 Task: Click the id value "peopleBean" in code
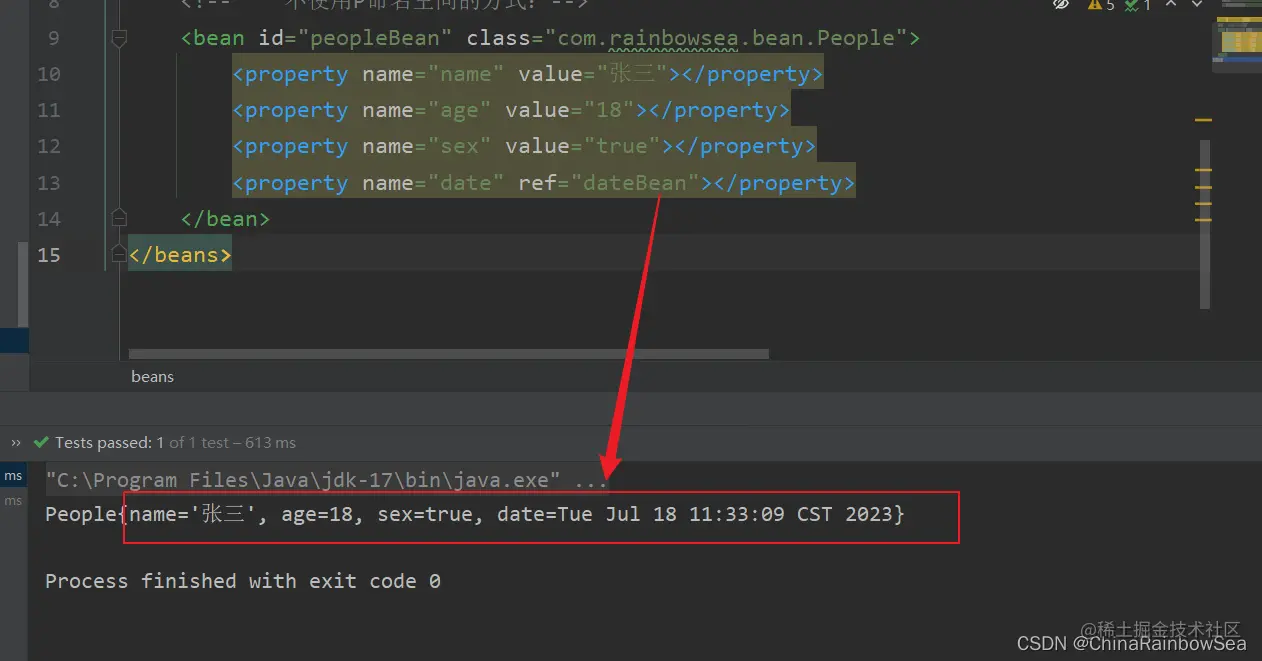(x=375, y=39)
